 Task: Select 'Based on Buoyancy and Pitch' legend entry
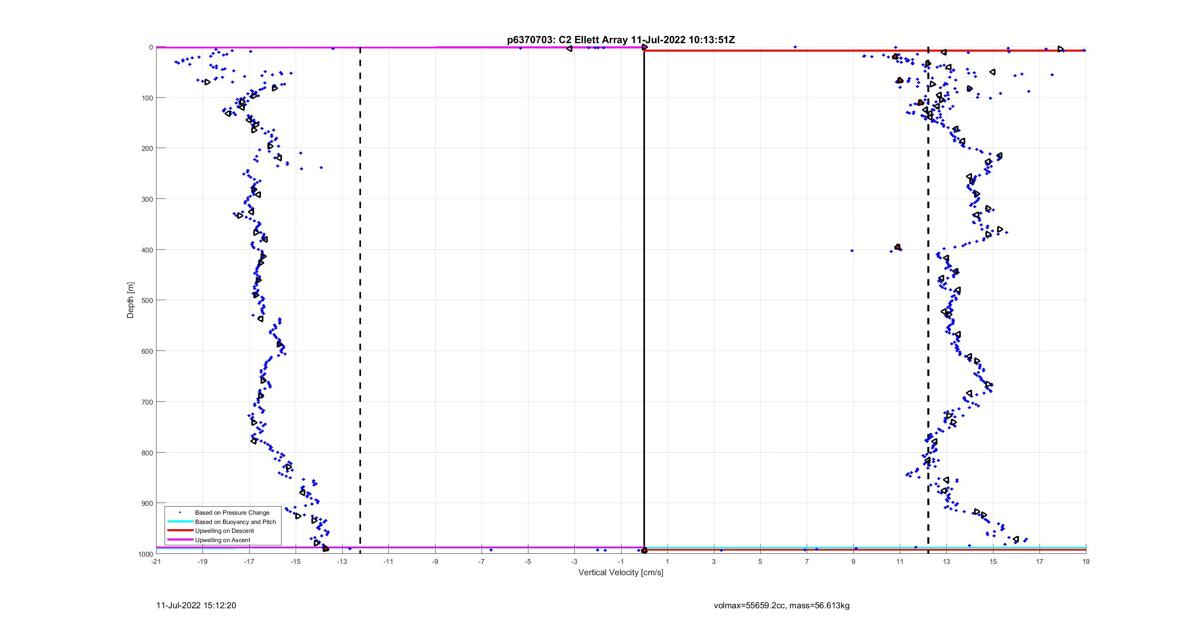(235, 522)
